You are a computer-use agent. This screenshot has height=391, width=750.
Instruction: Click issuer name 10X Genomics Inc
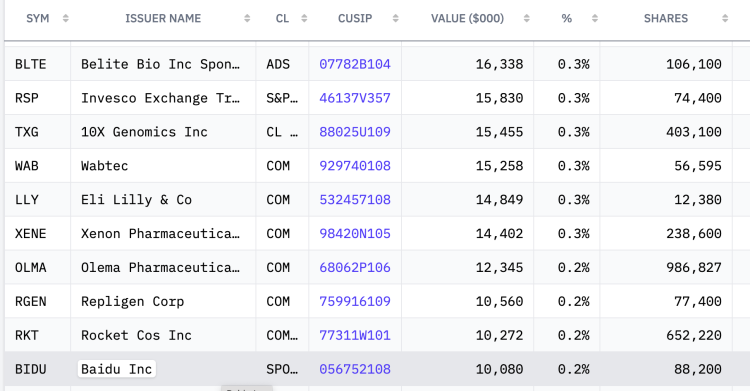(x=144, y=132)
